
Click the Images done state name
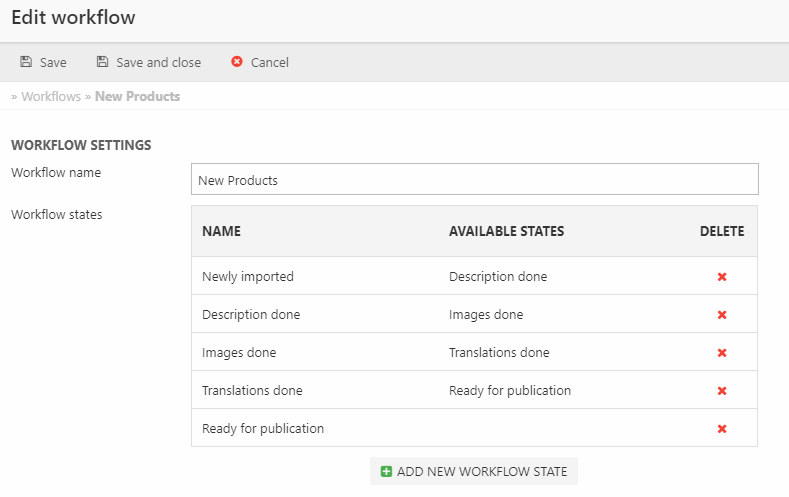pos(239,353)
